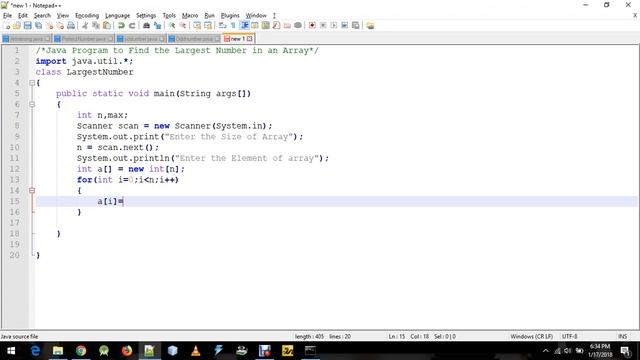Toggle the indent guide toolbar button
The image size is (640, 360).
click(x=244, y=26)
